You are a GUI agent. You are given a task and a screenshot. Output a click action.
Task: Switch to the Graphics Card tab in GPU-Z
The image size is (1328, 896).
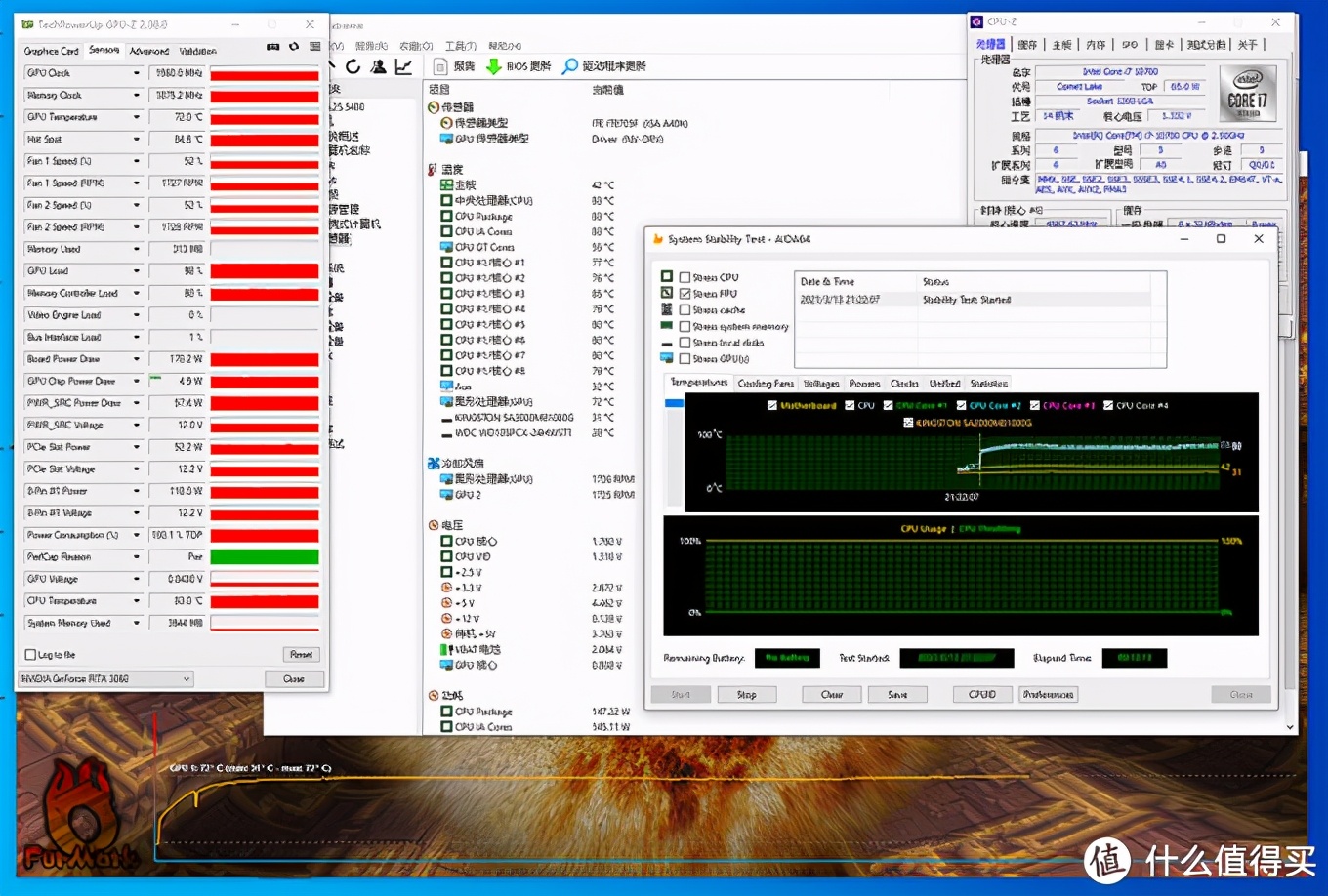coord(51,51)
